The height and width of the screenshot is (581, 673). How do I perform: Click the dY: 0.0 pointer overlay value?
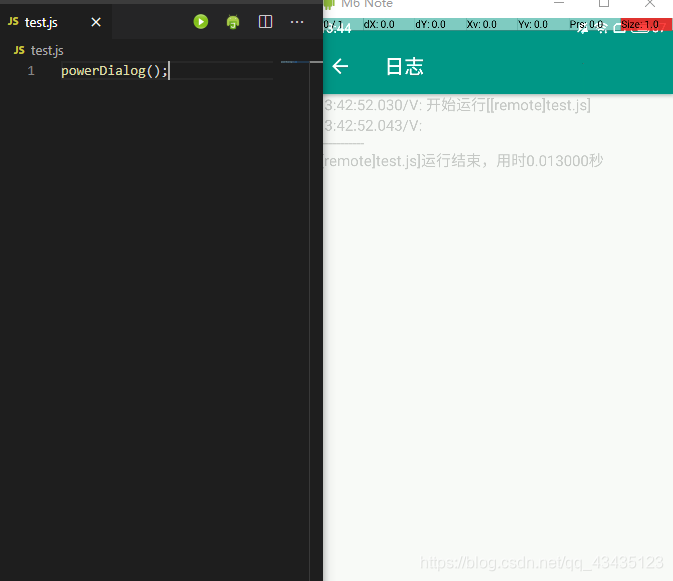(430, 24)
